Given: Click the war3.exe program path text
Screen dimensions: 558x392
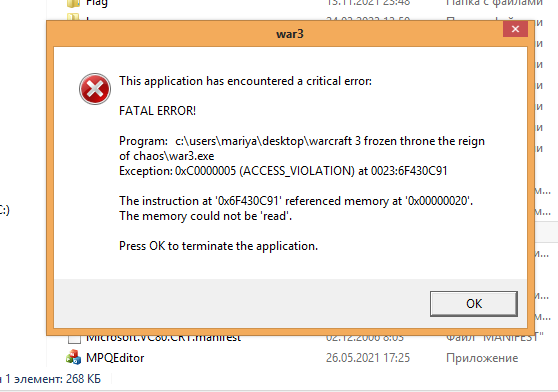Looking at the screenshot, I should [302, 149].
